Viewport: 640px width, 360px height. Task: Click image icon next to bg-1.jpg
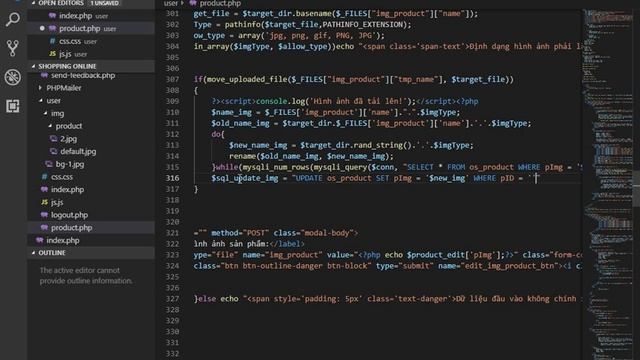49,164
